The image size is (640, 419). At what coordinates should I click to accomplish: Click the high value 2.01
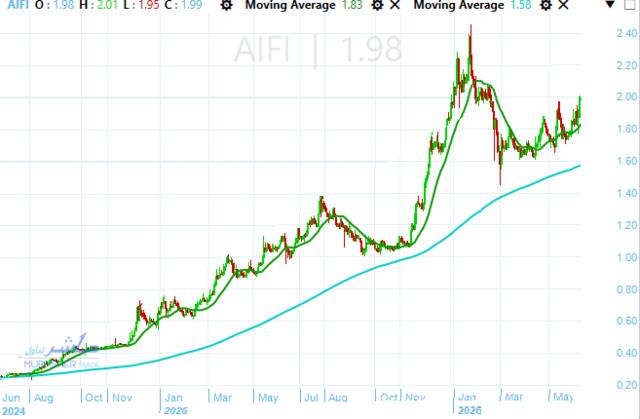coord(107,5)
